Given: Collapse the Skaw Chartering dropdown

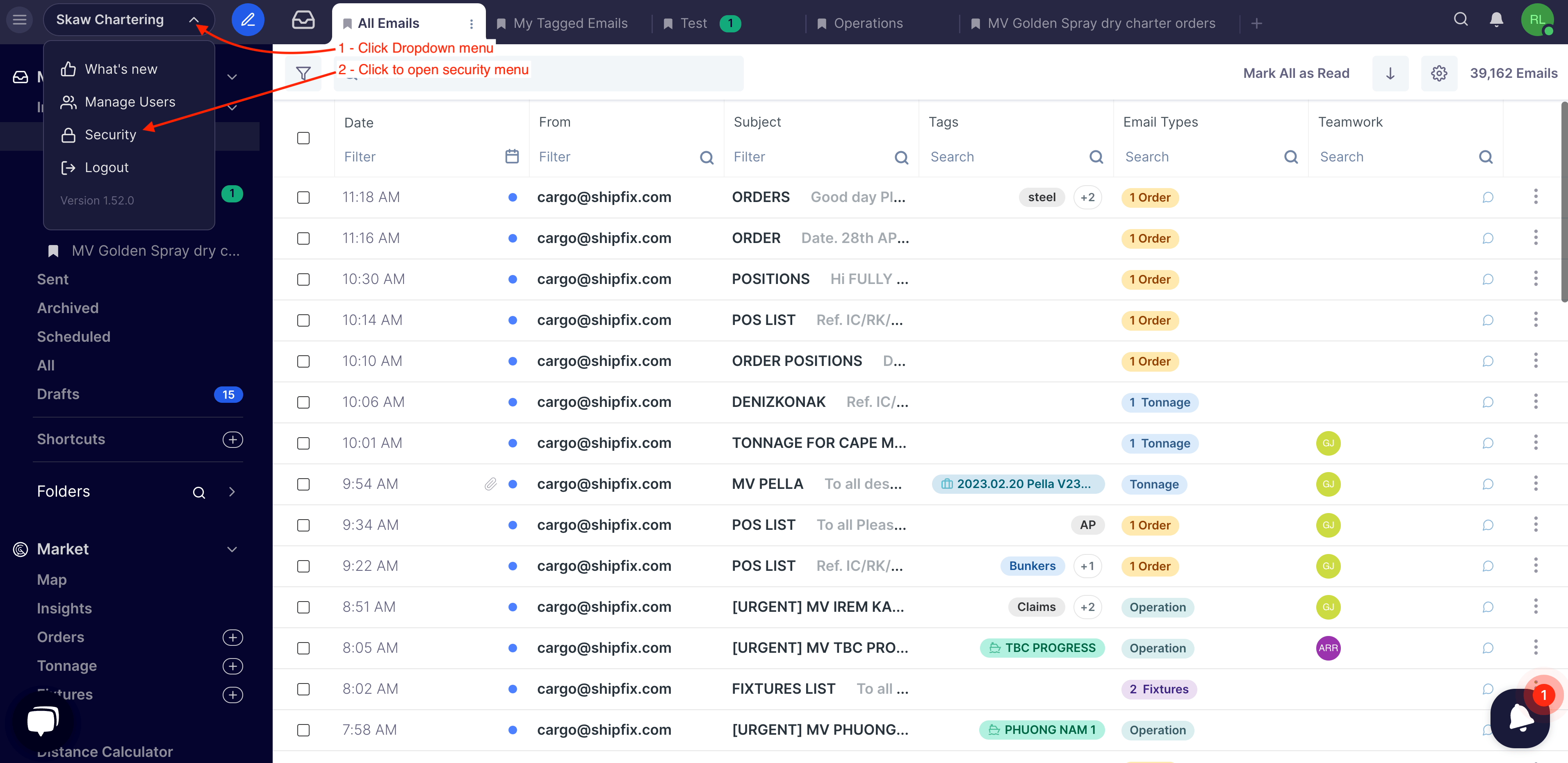Looking at the screenshot, I should [x=194, y=20].
